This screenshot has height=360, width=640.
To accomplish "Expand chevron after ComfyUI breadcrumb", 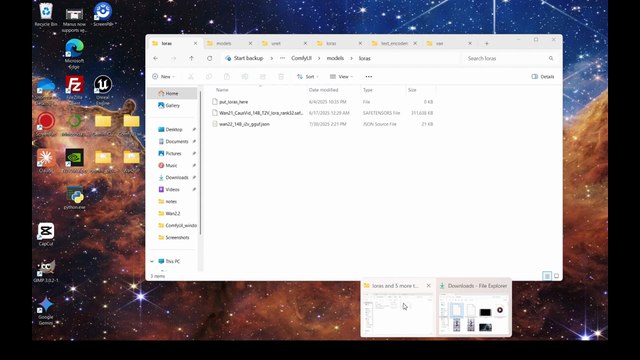I will click(x=319, y=58).
